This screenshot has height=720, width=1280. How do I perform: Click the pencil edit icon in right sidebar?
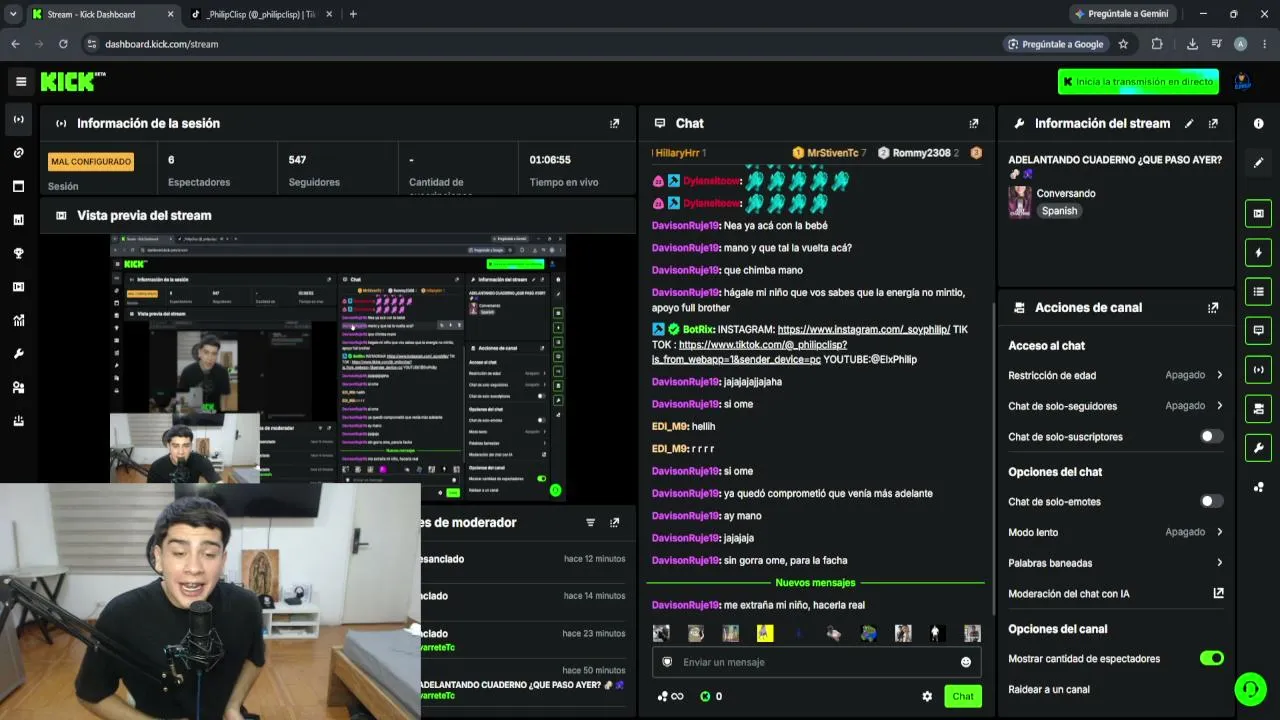(x=1258, y=162)
